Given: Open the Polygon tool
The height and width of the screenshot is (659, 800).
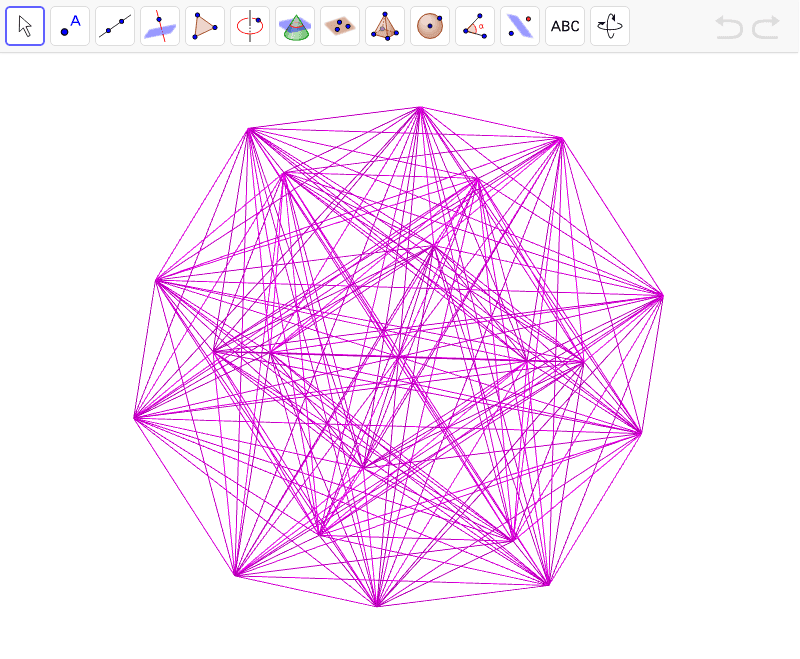Looking at the screenshot, I should point(205,26).
